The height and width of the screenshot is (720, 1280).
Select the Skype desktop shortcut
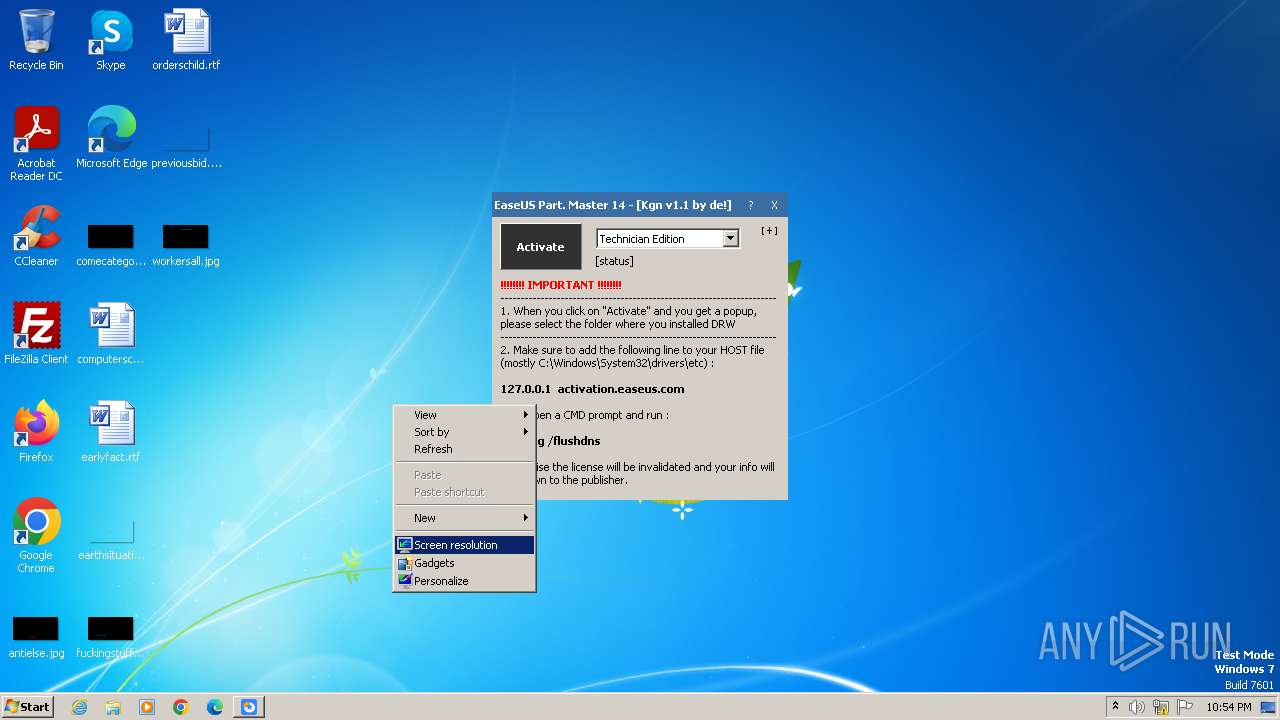pyautogui.click(x=111, y=40)
